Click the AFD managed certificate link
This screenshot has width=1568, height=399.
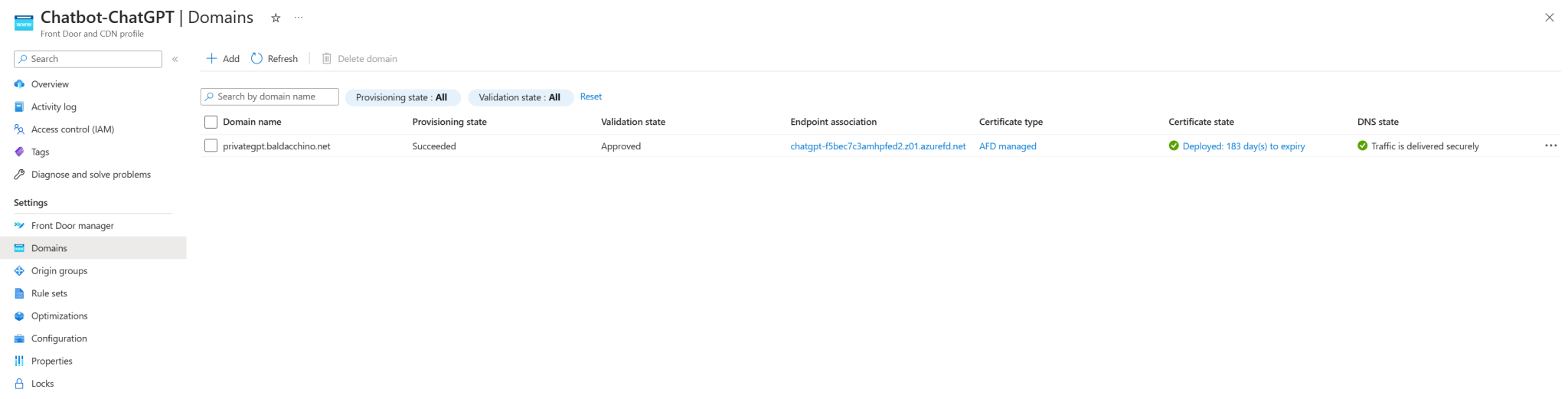[x=1008, y=146]
